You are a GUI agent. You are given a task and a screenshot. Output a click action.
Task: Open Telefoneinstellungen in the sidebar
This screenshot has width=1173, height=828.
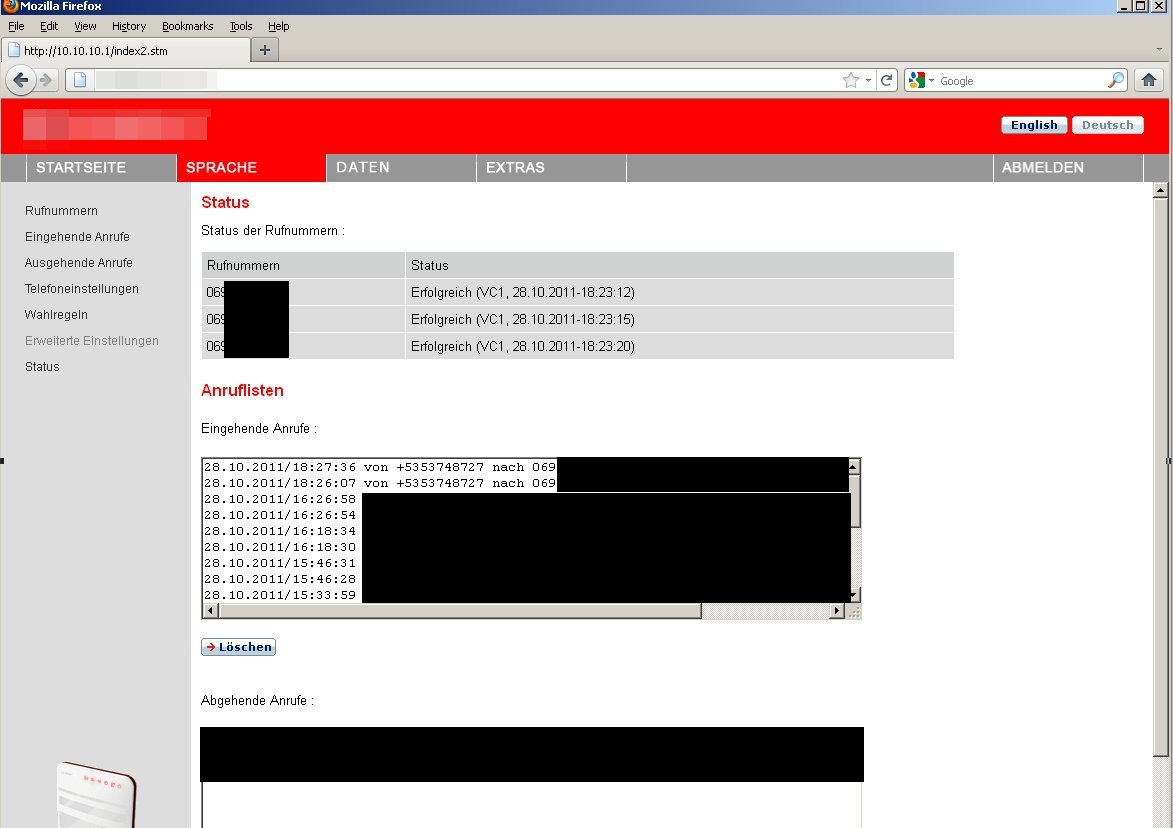coord(82,289)
